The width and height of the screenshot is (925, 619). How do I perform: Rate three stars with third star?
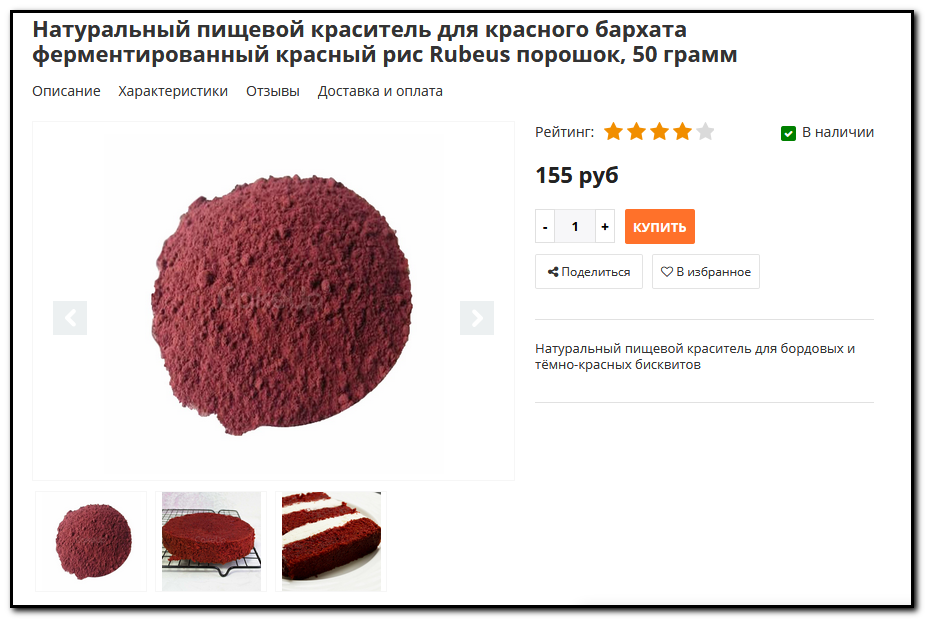660,132
